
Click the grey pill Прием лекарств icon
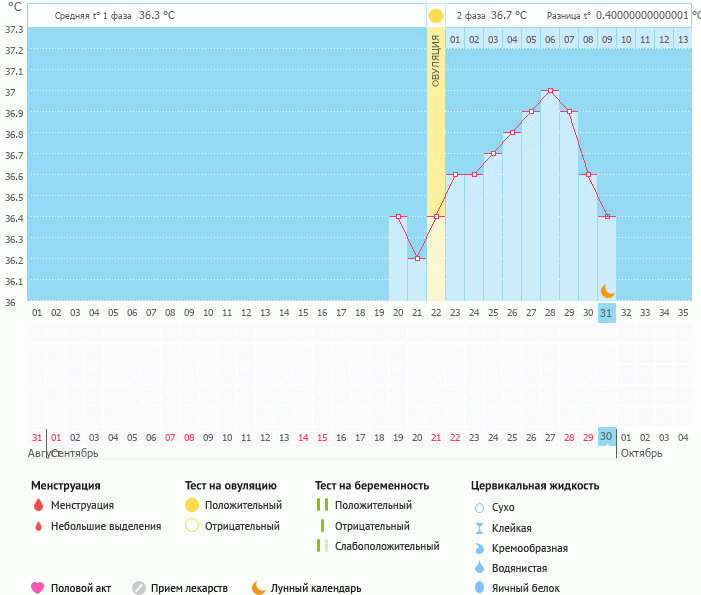(139, 588)
